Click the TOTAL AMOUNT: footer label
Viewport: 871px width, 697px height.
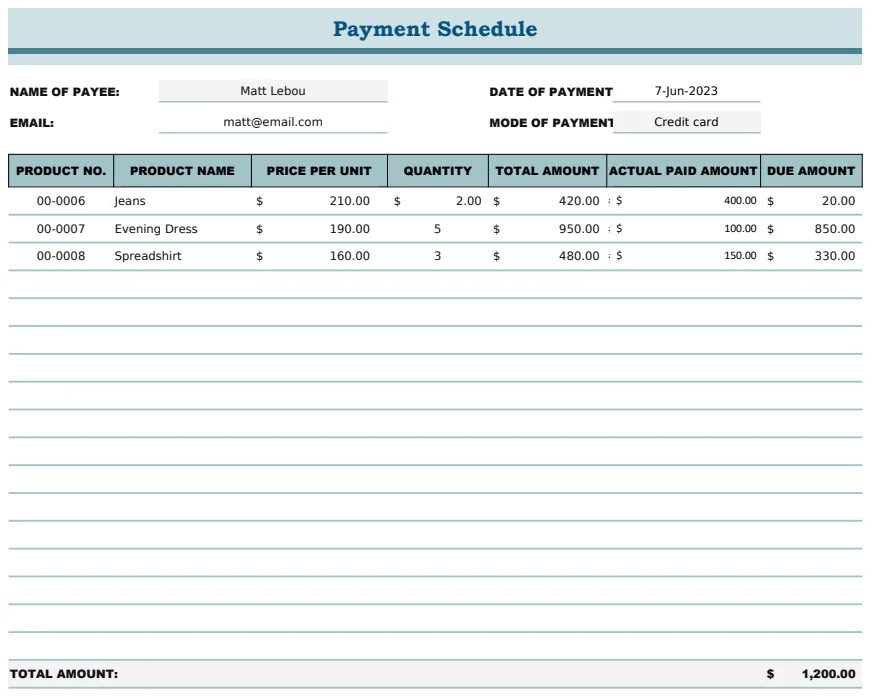(x=64, y=674)
